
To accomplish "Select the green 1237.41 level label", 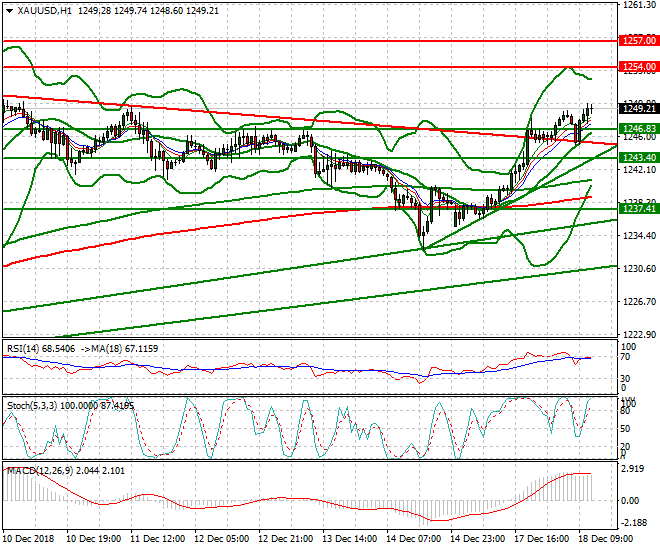I will tap(639, 208).
